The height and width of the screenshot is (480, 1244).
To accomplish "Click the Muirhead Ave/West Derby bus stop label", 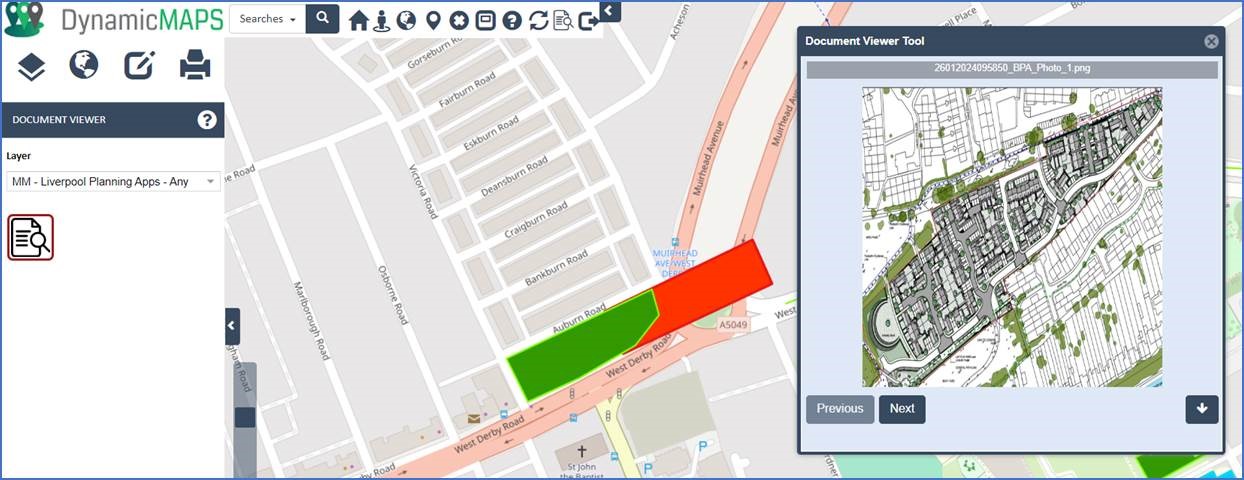I will 675,264.
